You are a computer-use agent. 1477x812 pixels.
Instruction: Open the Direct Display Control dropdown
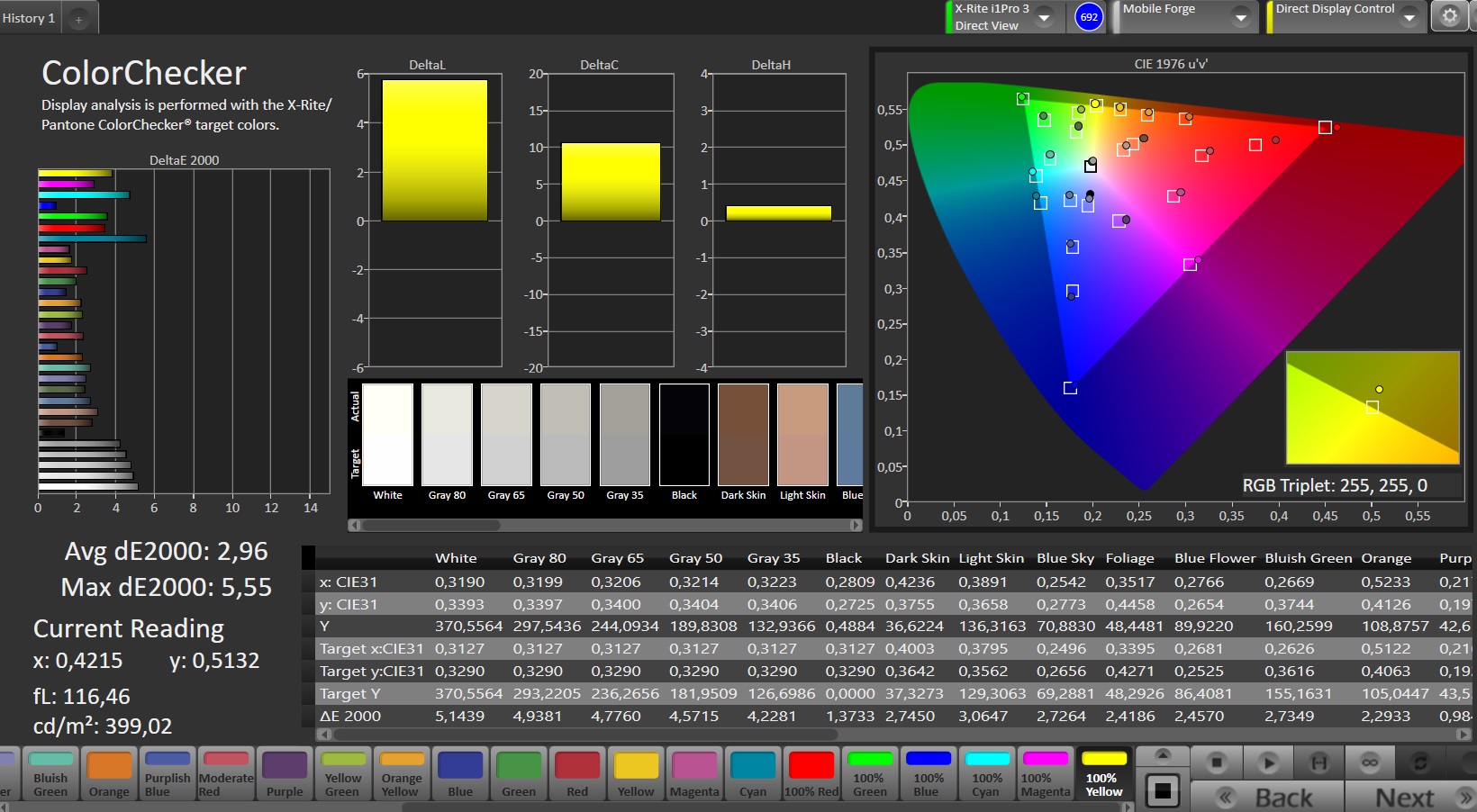coord(1409,17)
